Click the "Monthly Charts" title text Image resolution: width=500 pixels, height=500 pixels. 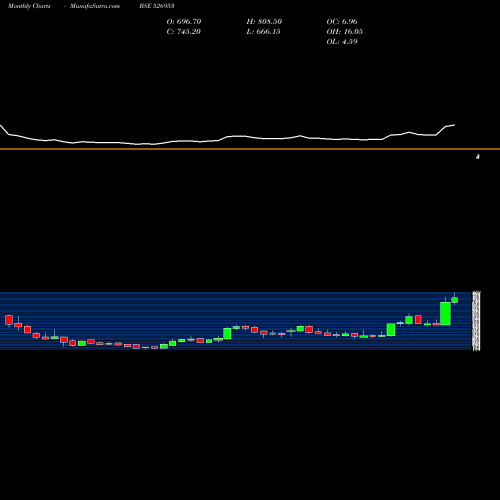tap(29, 6)
